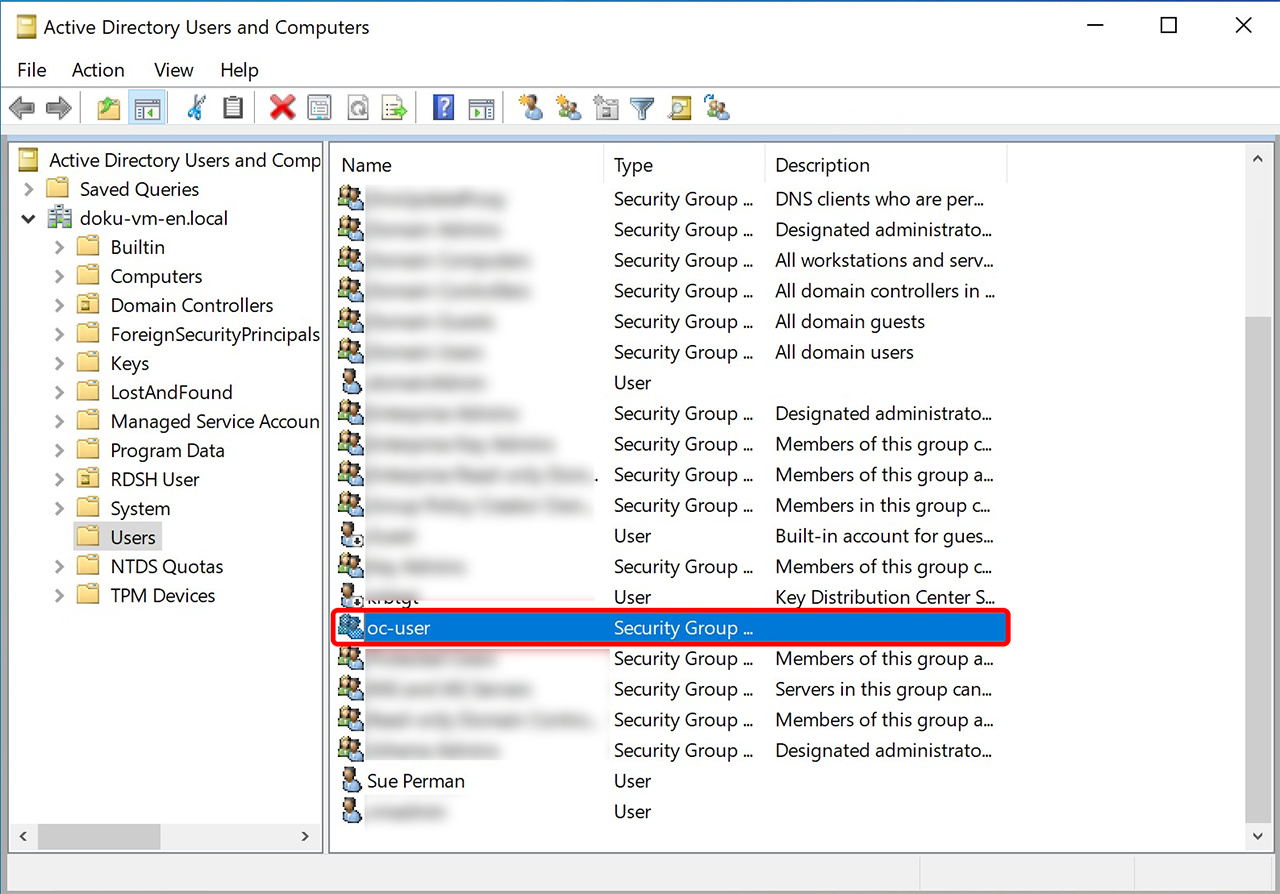Image resolution: width=1280 pixels, height=894 pixels.
Task: Click the clipboard Copy icon
Action: click(x=233, y=108)
